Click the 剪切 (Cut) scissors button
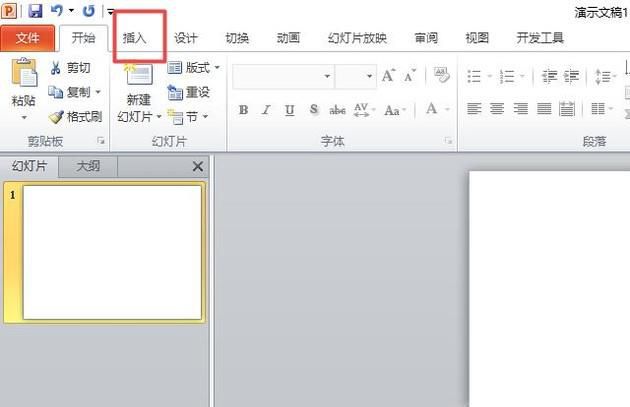 pyautogui.click(x=70, y=67)
